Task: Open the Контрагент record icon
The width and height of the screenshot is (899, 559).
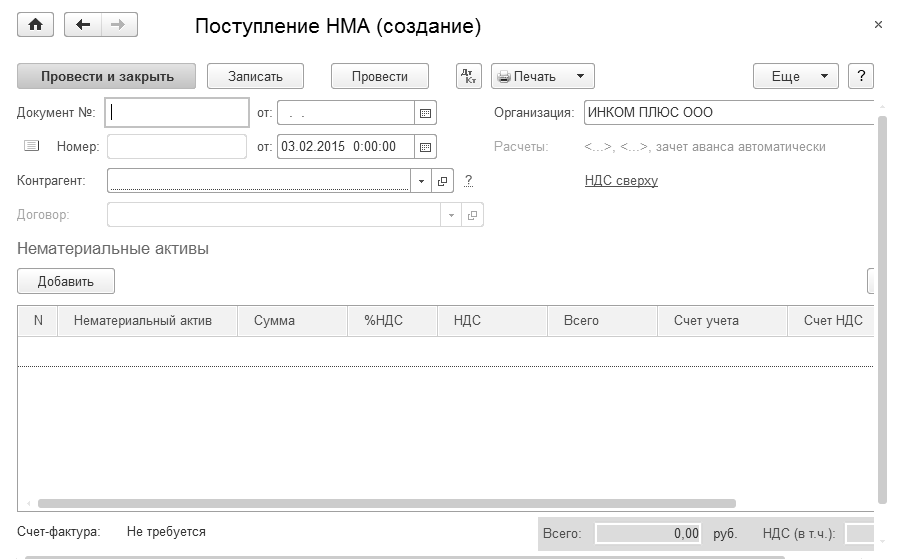Action: tap(442, 181)
